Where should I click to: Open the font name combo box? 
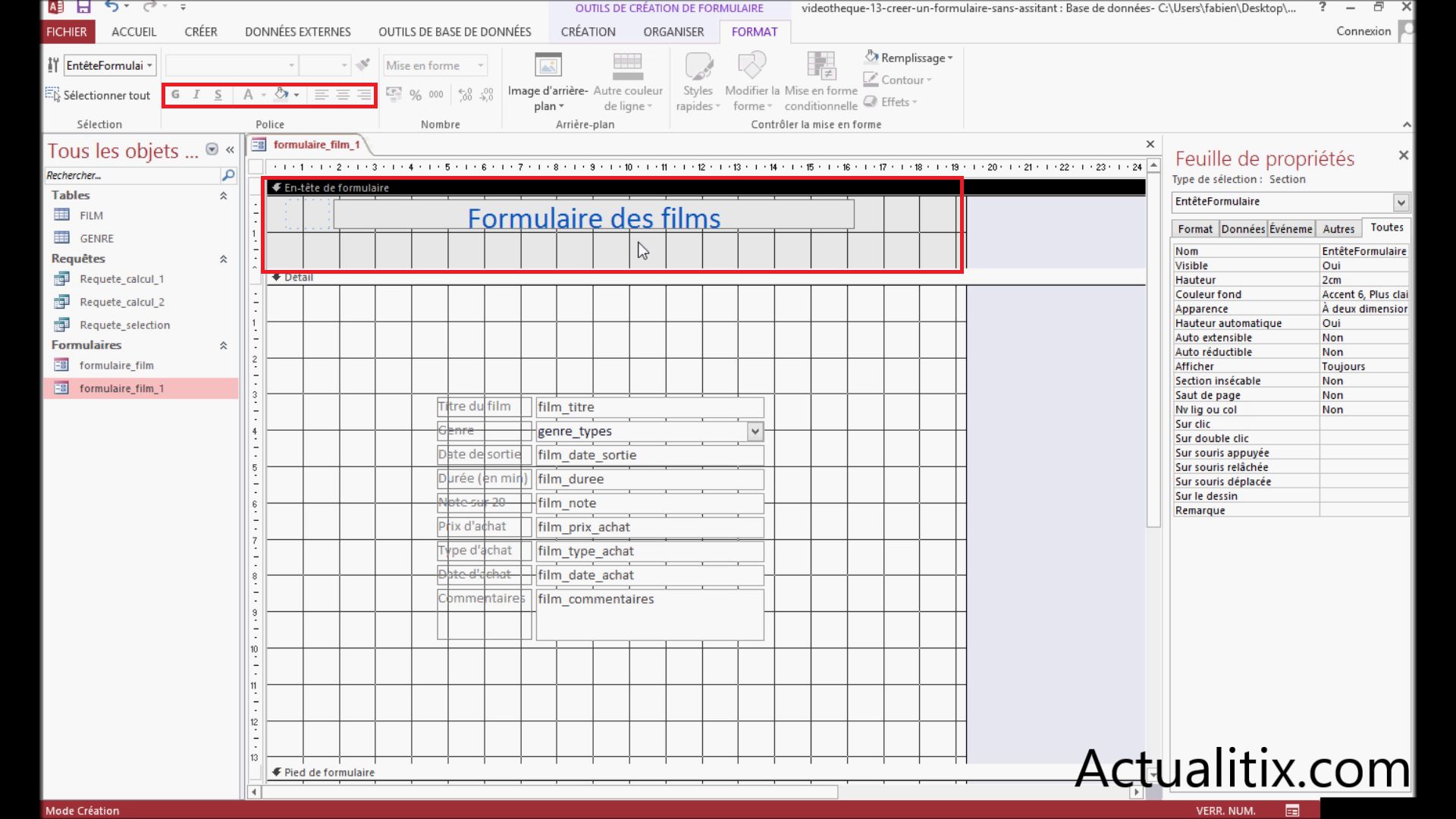coord(231,65)
